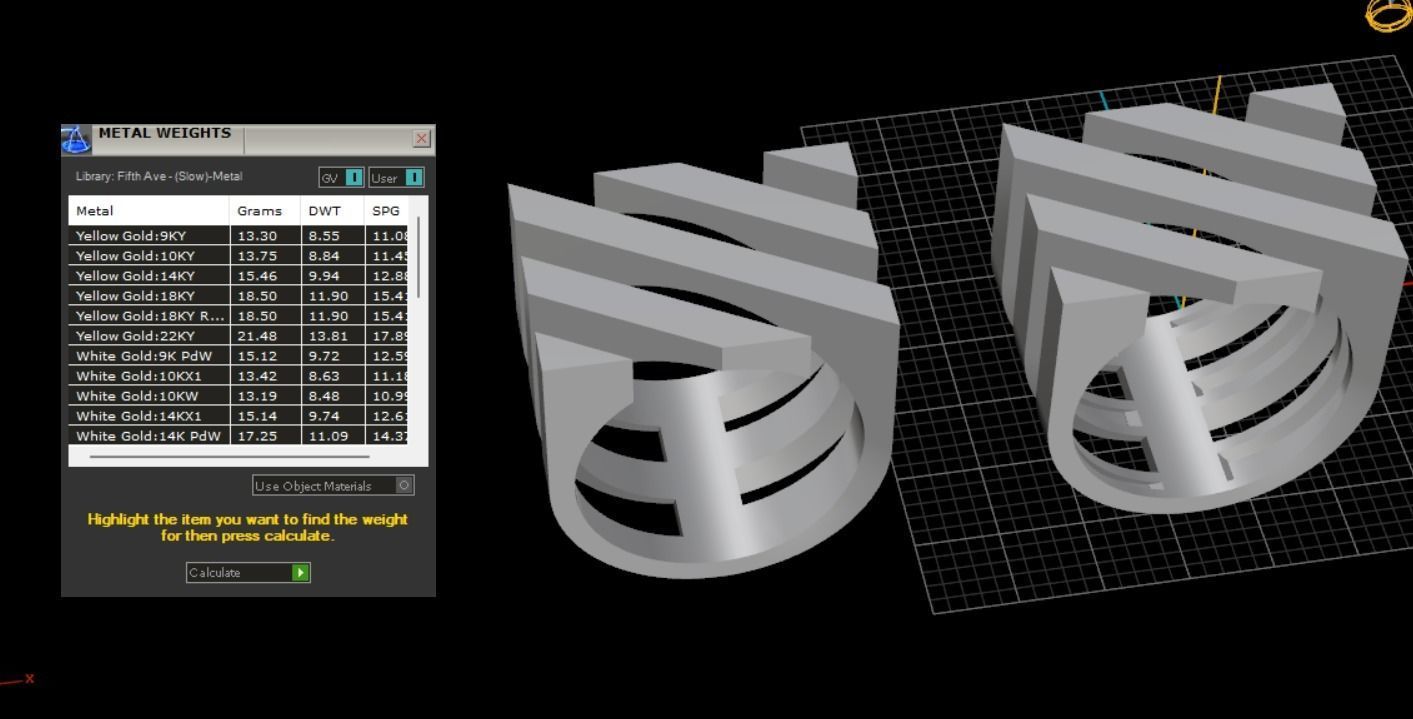Image resolution: width=1413 pixels, height=719 pixels.
Task: Select the White Gold:10KX1 row
Action: 239,376
